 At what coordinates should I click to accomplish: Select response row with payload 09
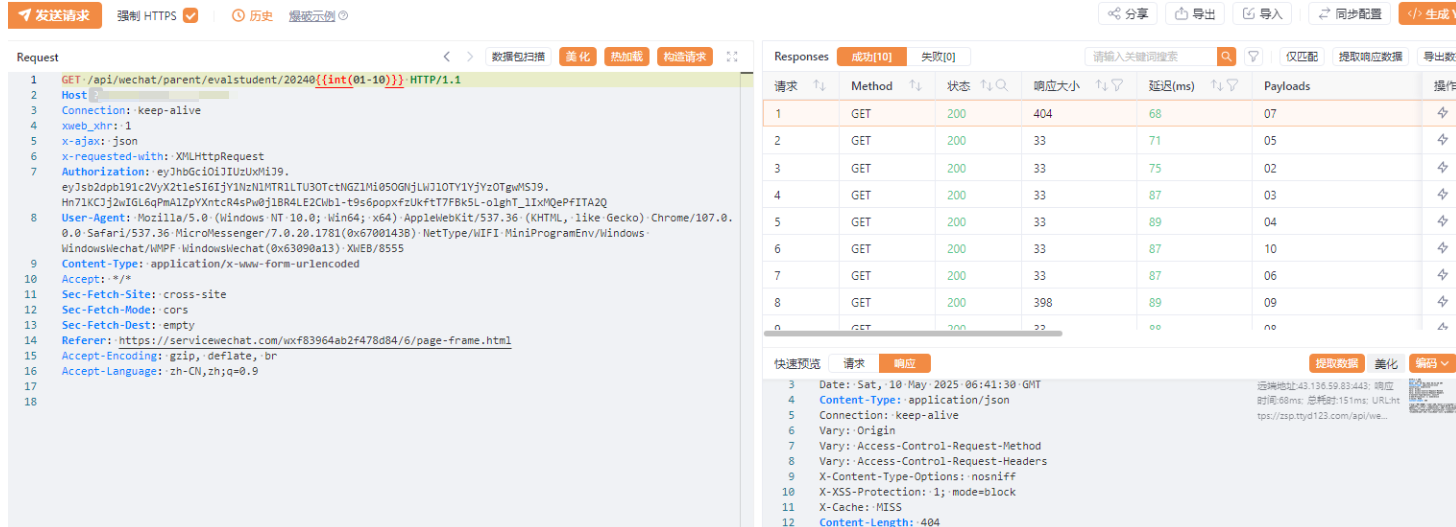(1109, 302)
